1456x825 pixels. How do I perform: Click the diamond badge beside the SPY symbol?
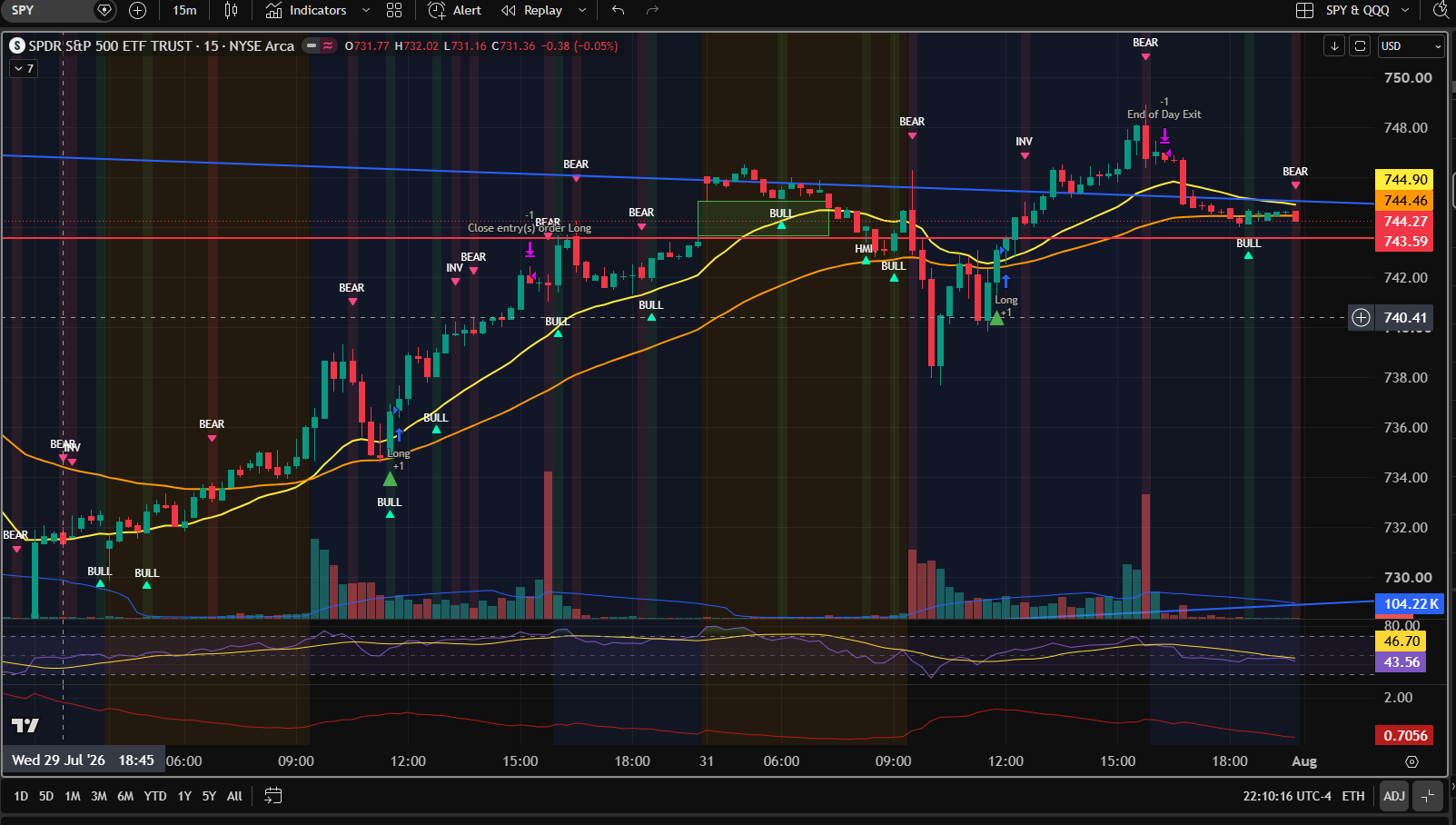tap(104, 10)
